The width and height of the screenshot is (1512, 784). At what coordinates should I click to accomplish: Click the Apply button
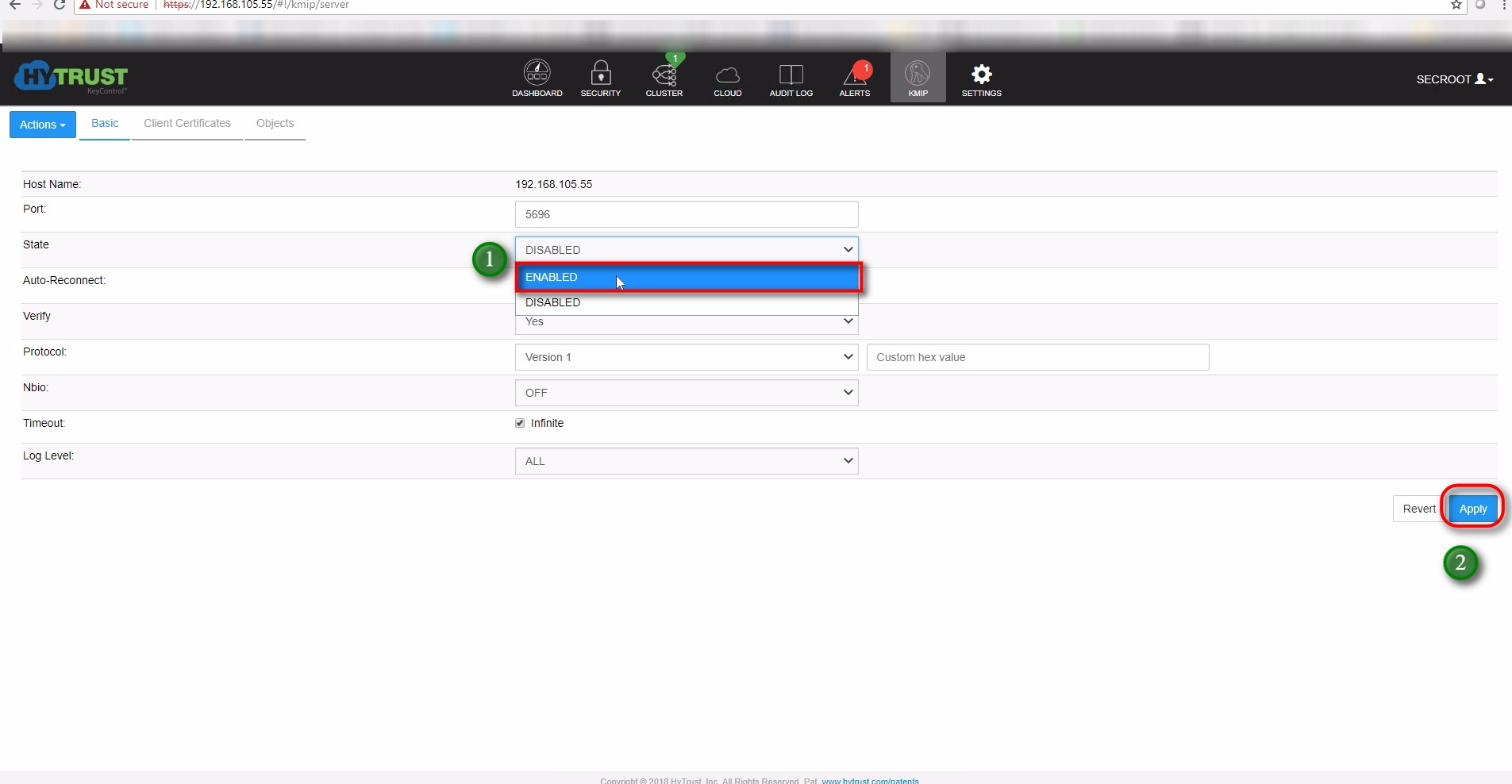(x=1472, y=509)
